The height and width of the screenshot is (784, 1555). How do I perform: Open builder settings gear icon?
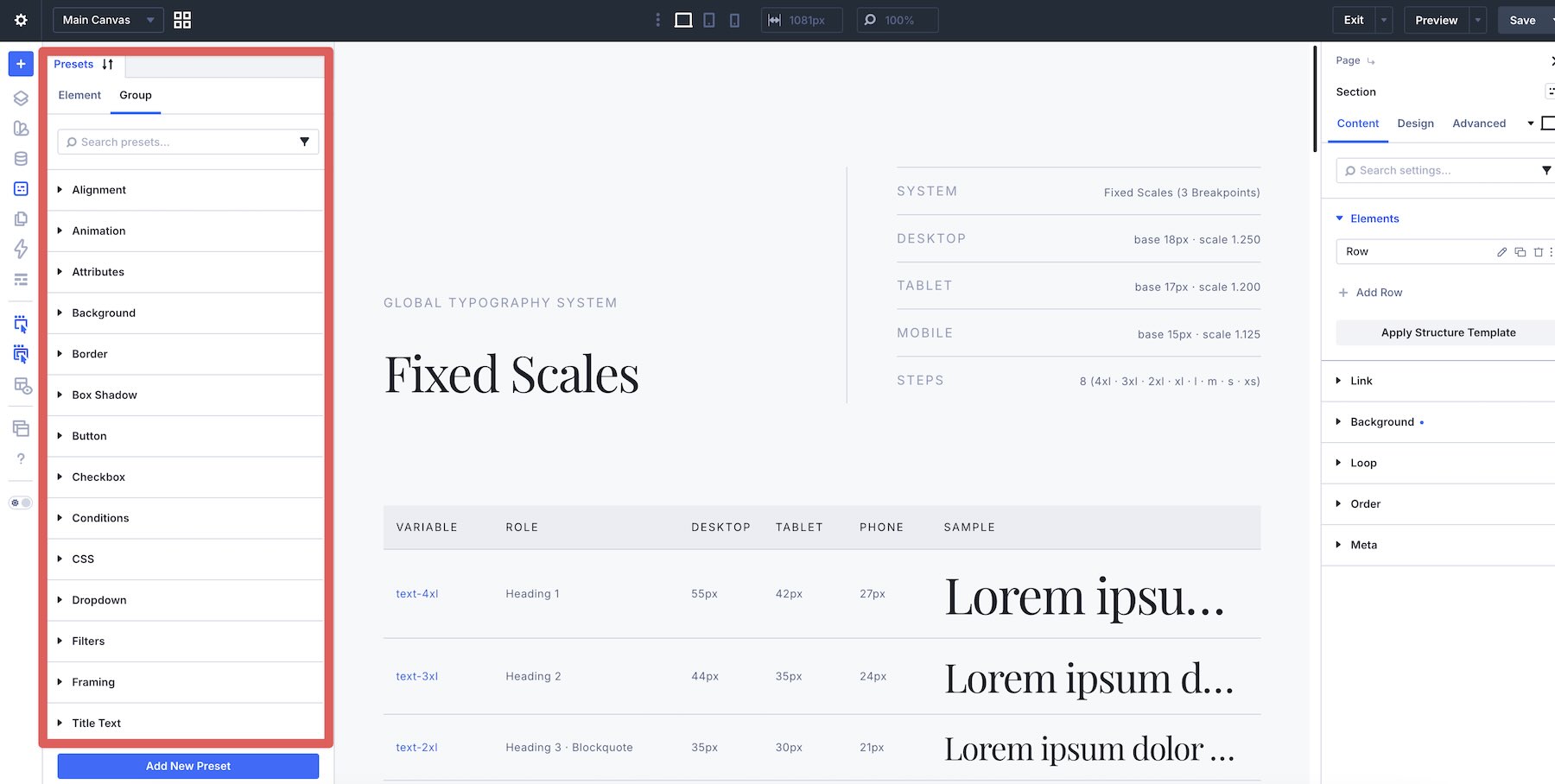pos(21,20)
